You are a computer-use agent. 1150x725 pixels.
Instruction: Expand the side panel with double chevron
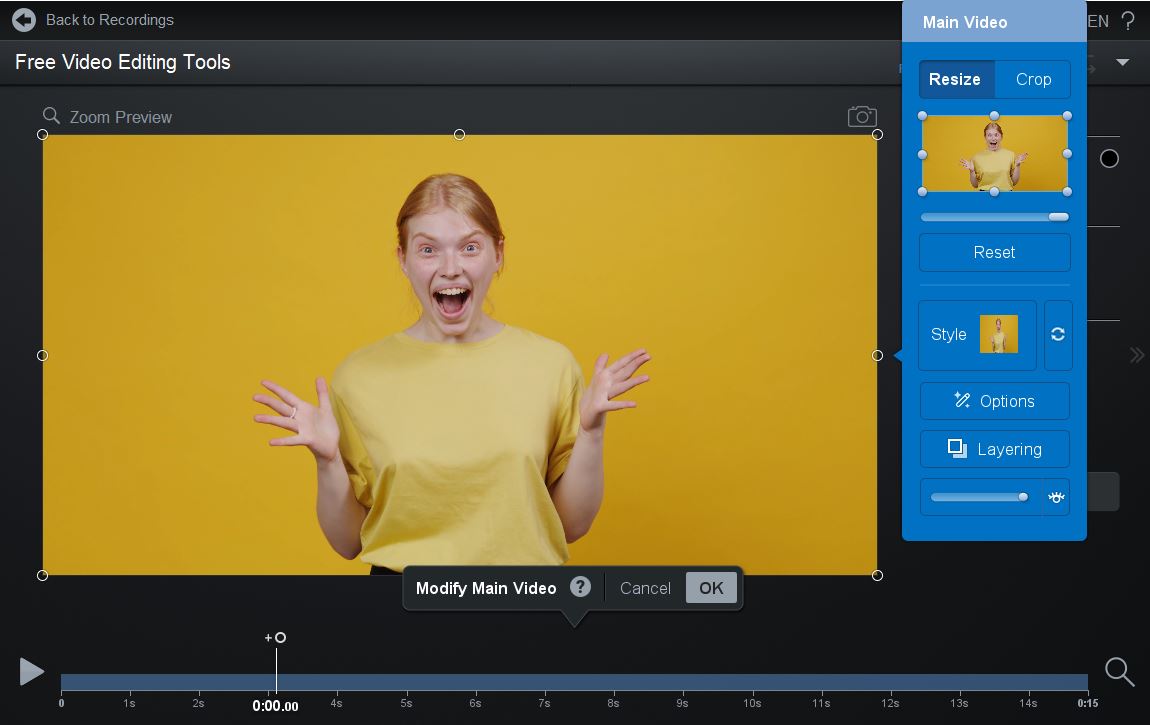1136,355
